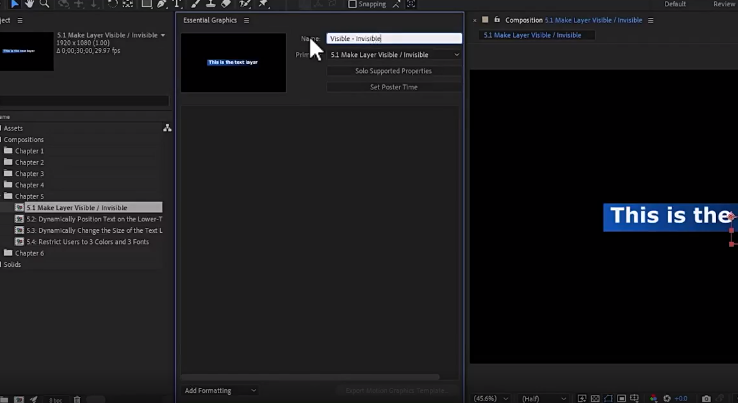Image resolution: width=738 pixels, height=403 pixels.
Task: Click the bit depth 8 bpc indicator
Action: pos(56,400)
